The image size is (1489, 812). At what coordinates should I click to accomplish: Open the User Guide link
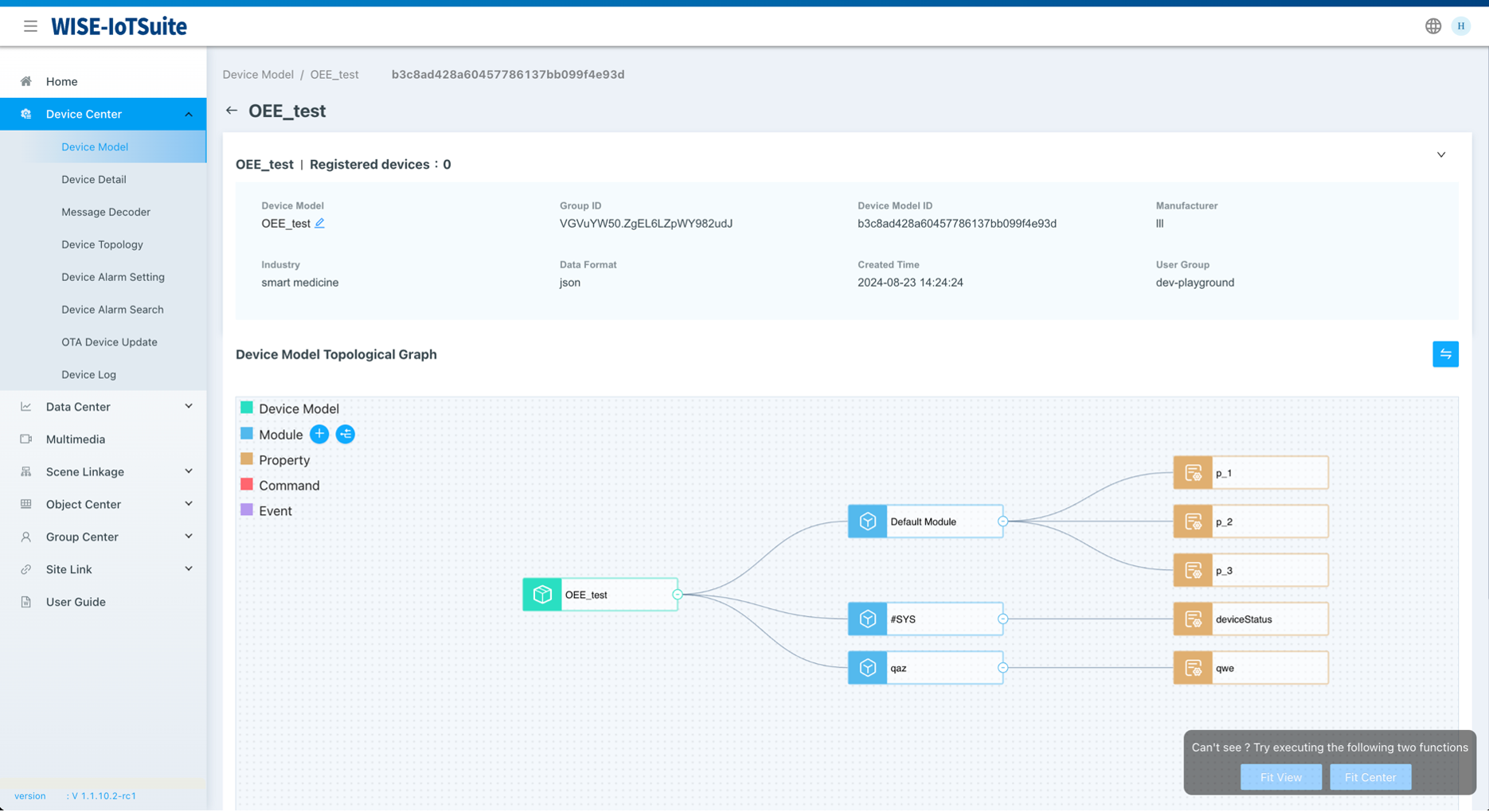coord(76,602)
